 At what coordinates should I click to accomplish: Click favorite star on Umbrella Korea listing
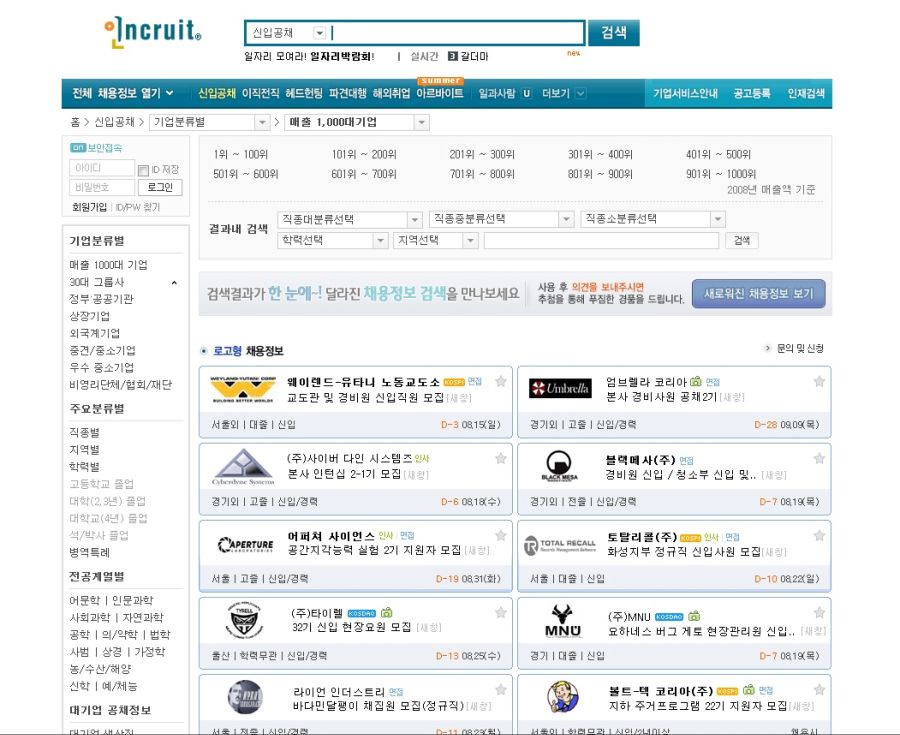(819, 381)
